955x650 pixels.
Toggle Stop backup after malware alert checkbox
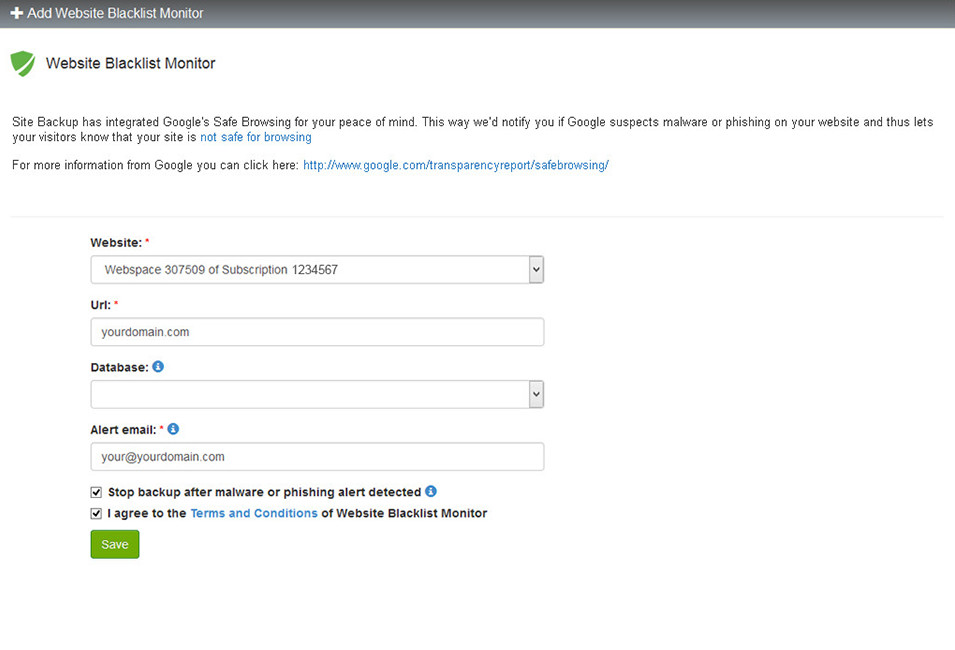[97, 492]
